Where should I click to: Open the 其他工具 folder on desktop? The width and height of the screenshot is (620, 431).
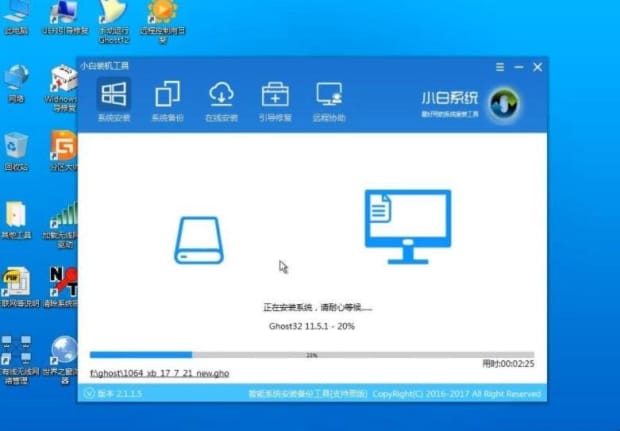(x=16, y=218)
